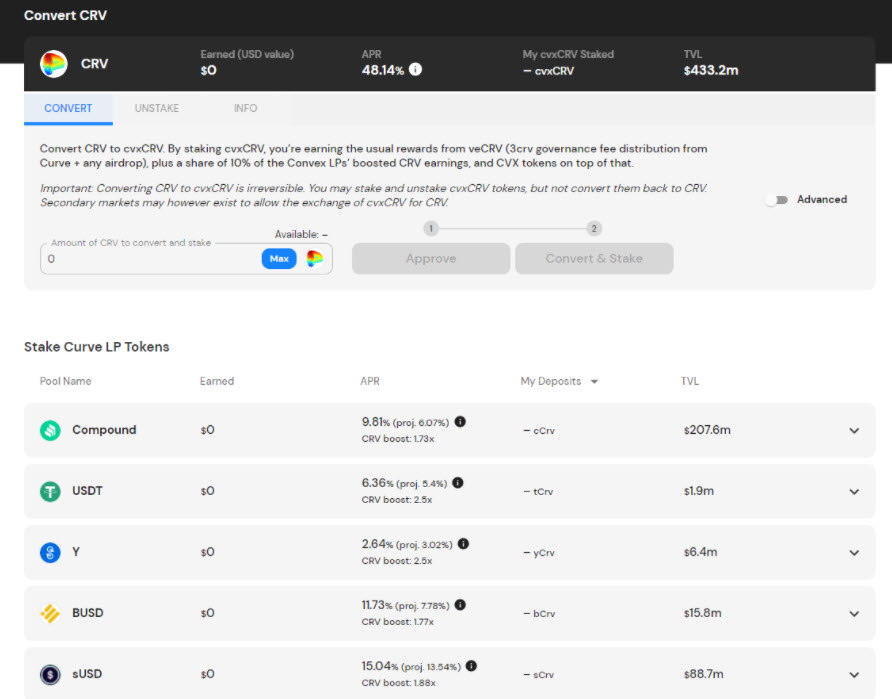Click the "– sCrv" deposit value
The height and width of the screenshot is (699, 892).
[x=538, y=675]
